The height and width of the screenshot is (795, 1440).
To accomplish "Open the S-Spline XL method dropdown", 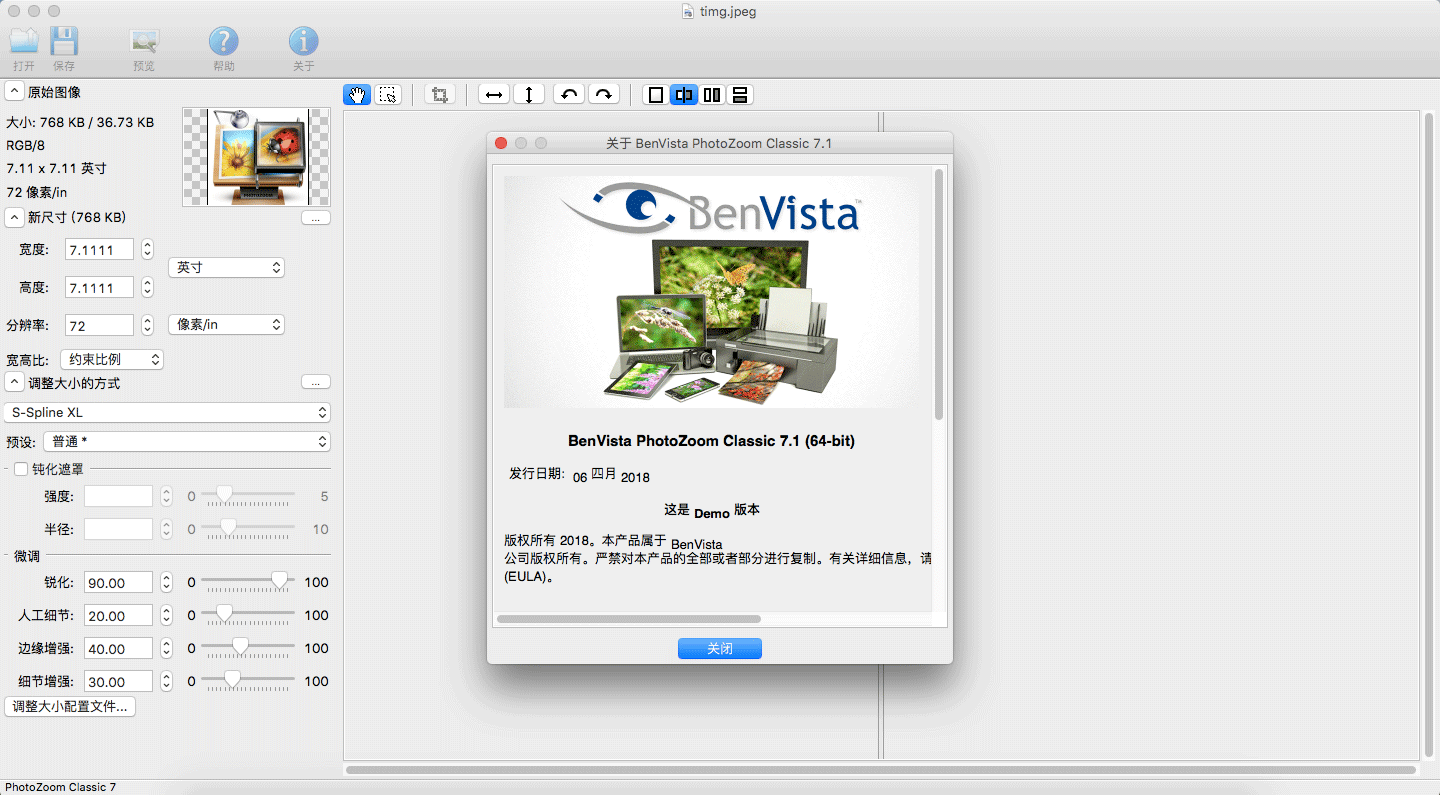I will [x=166, y=412].
